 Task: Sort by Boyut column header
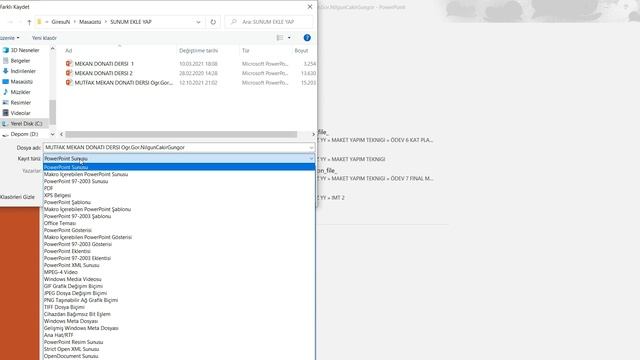click(301, 51)
